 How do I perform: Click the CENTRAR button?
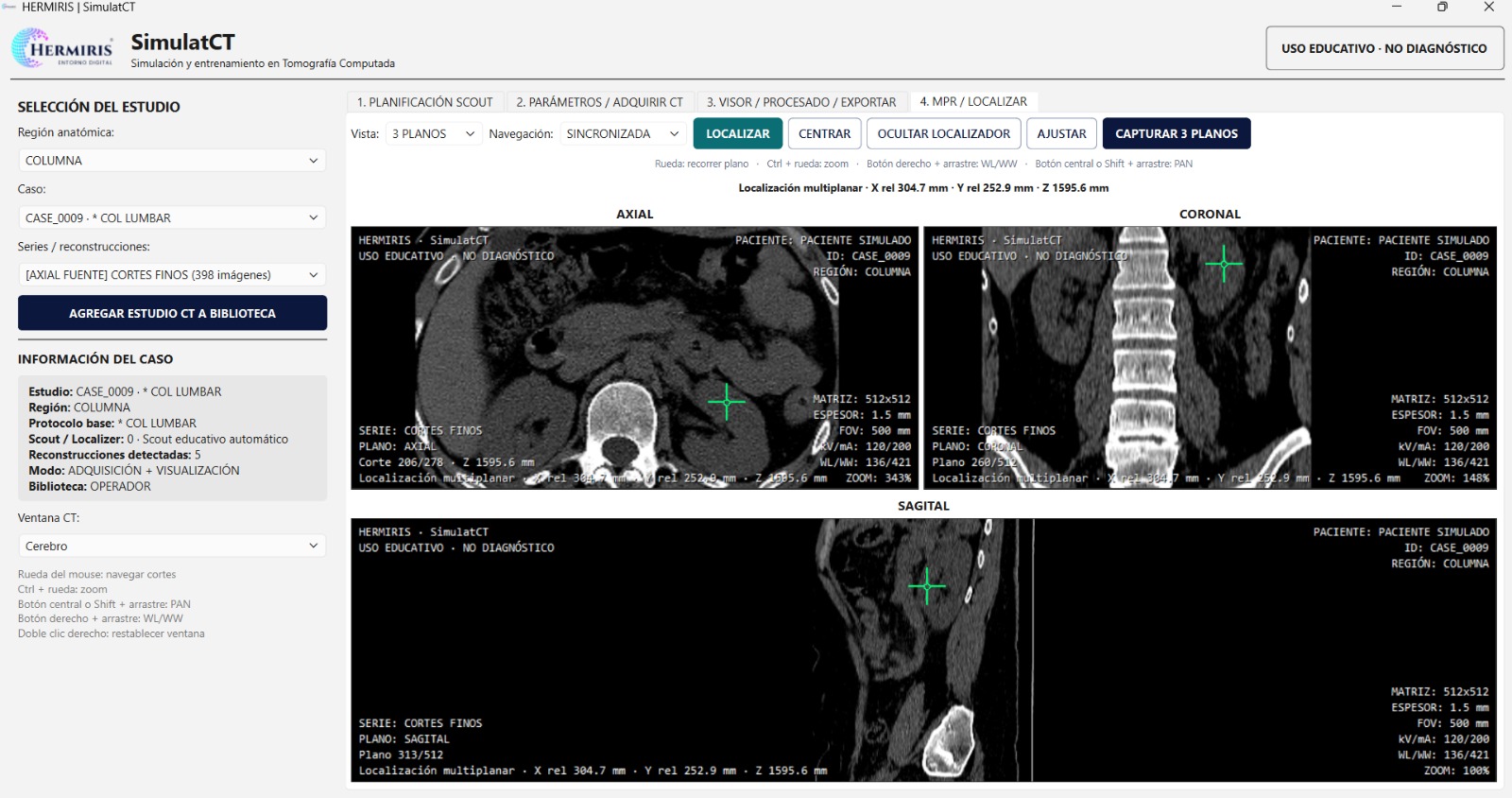click(825, 134)
